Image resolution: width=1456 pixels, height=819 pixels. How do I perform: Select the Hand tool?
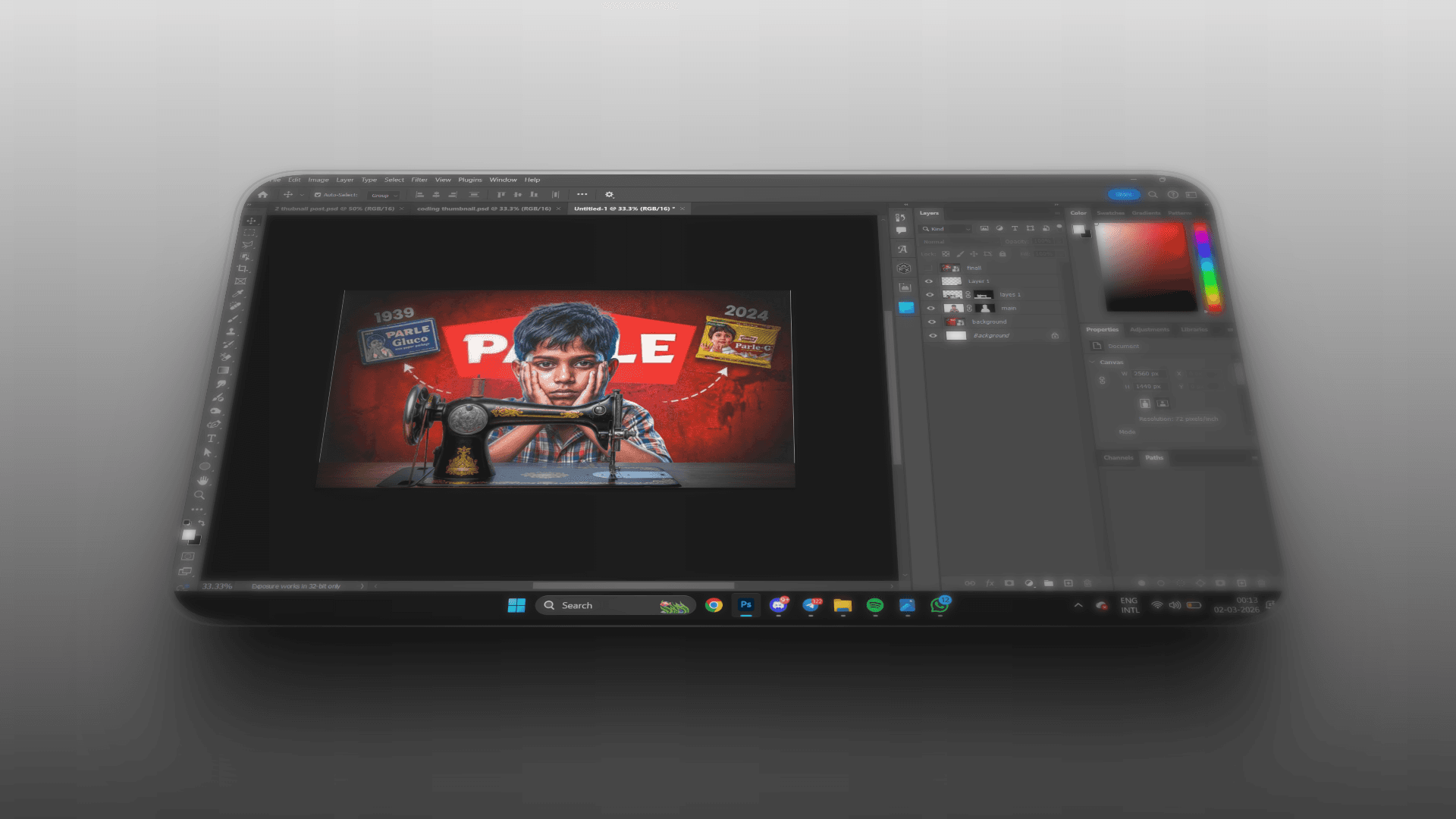point(202,481)
